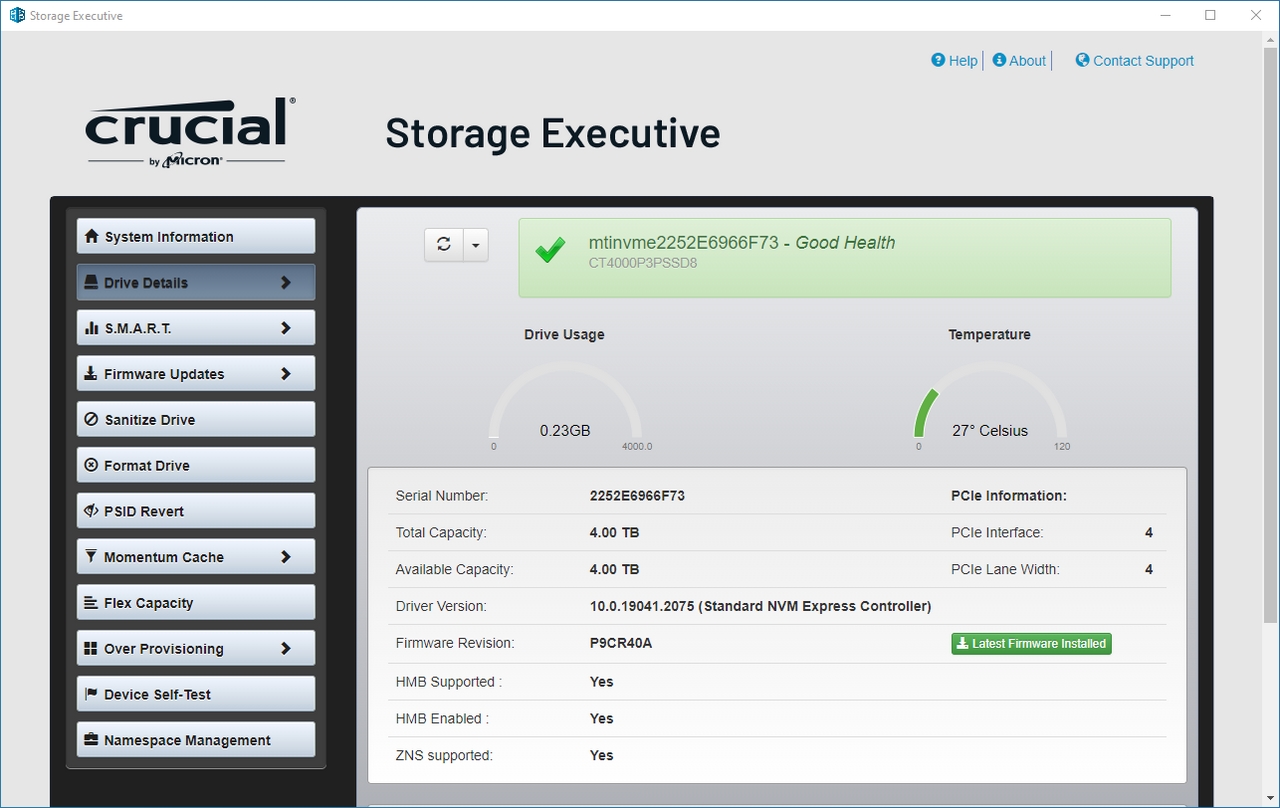Click the PCIe Information heading
Viewport: 1280px width, 808px height.
pyautogui.click(x=1009, y=496)
